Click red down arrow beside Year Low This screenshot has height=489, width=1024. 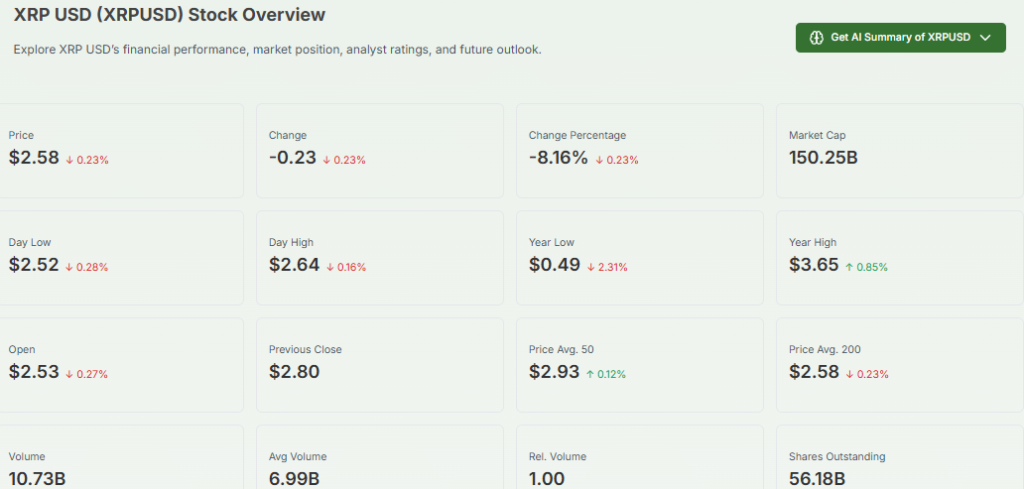coord(590,267)
